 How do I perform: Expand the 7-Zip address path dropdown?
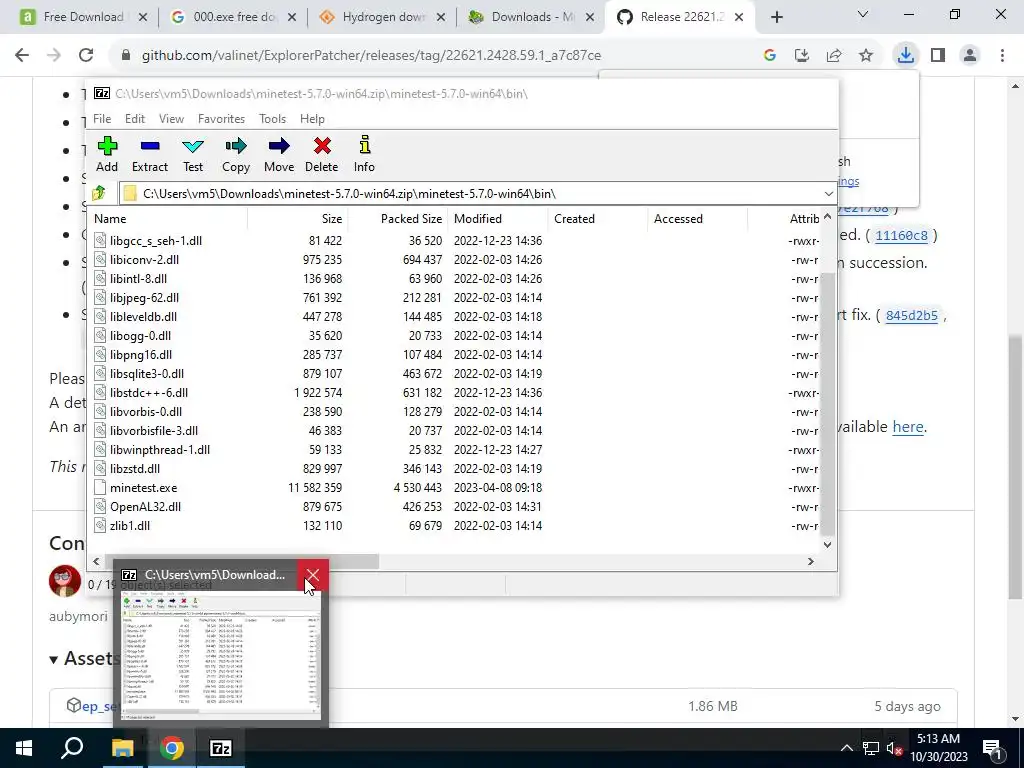click(828, 194)
